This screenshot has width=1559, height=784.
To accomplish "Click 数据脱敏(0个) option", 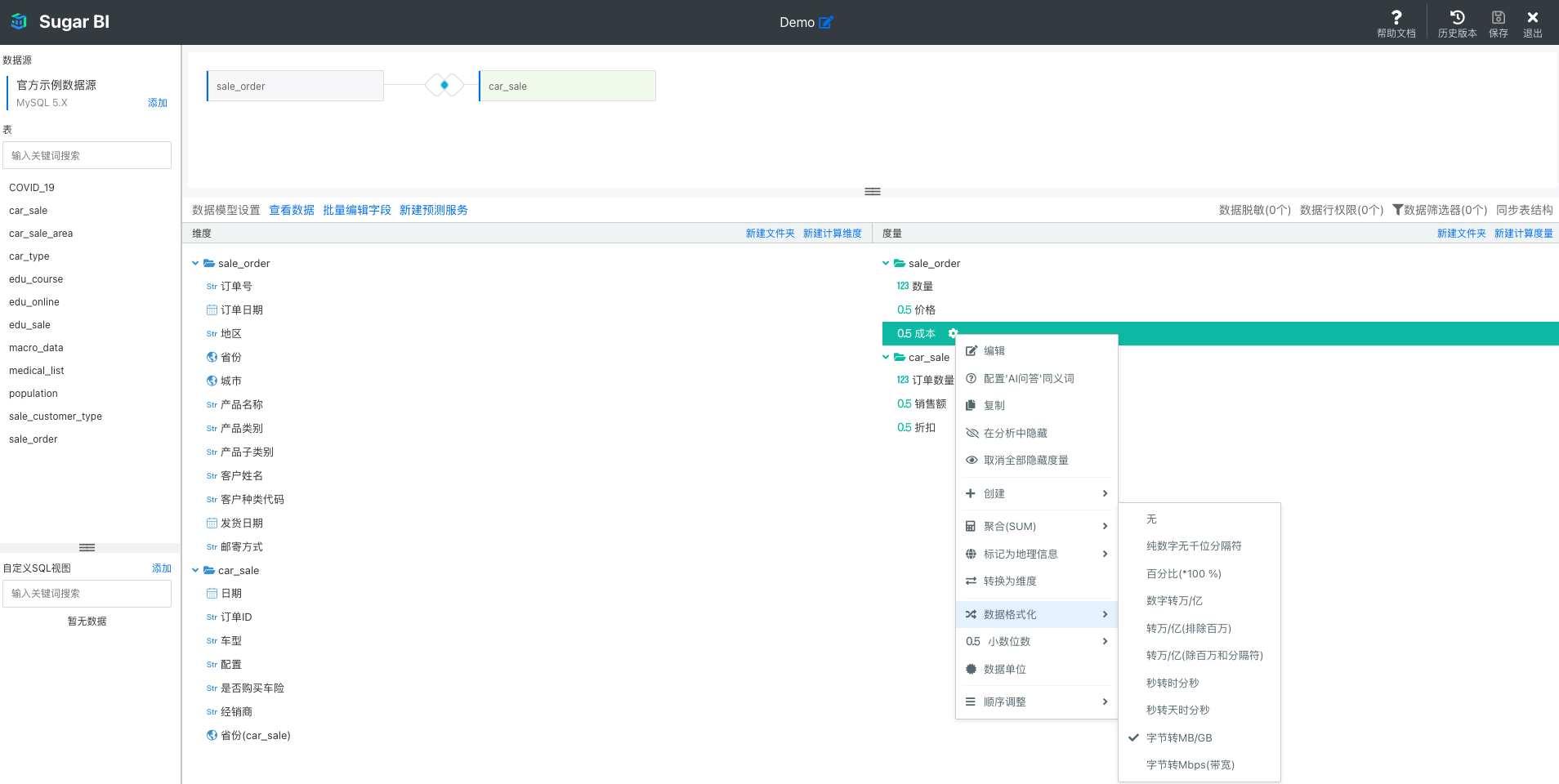I will (x=1255, y=210).
